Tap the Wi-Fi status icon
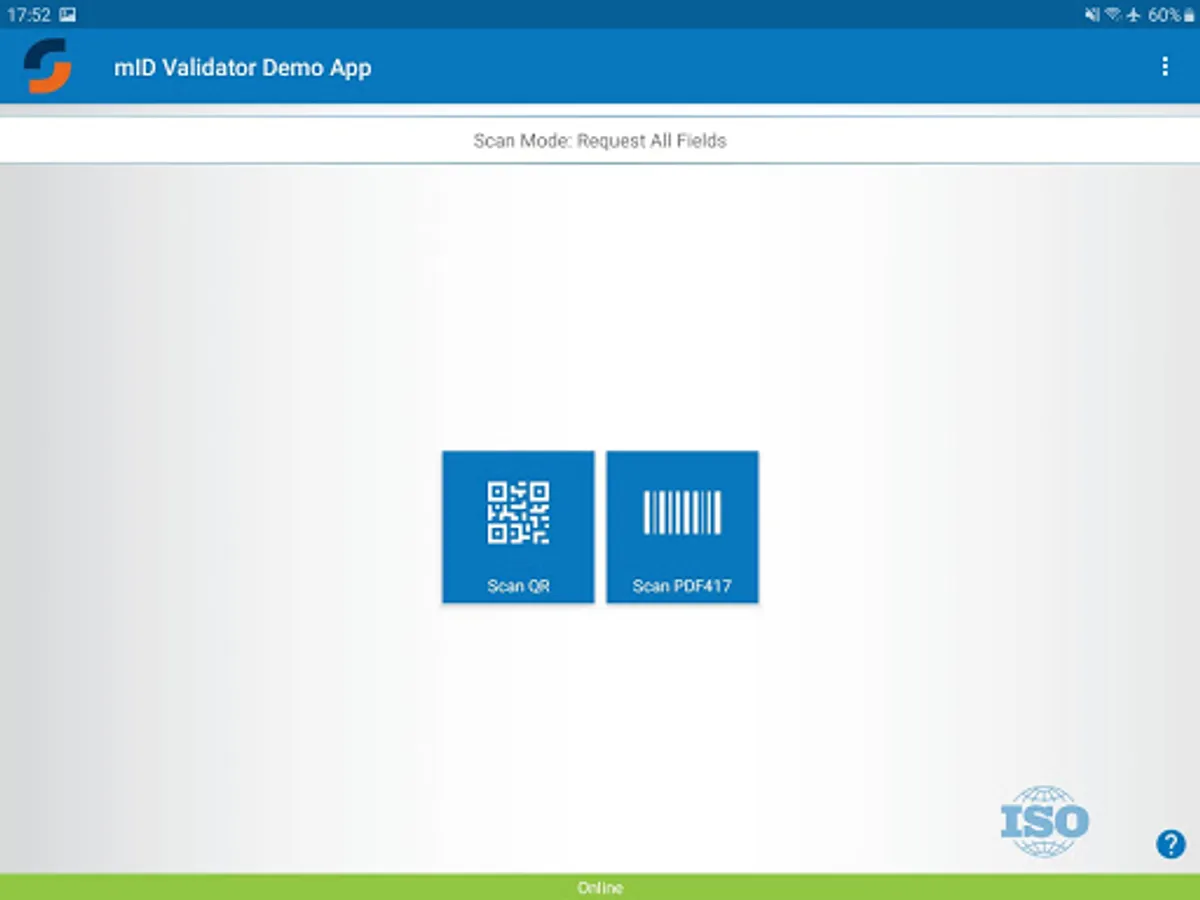This screenshot has width=1200, height=900. pos(1113,15)
